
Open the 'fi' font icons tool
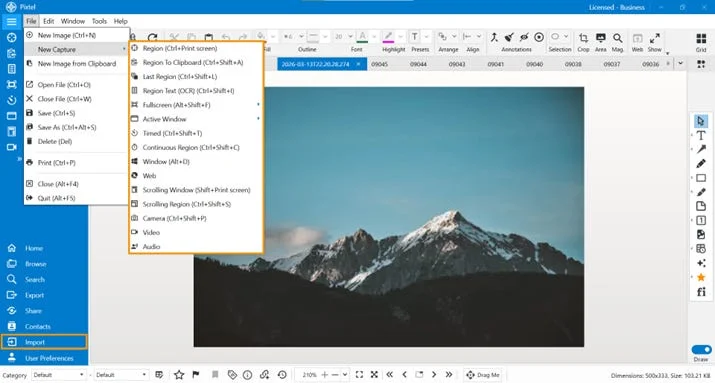tap(701, 291)
